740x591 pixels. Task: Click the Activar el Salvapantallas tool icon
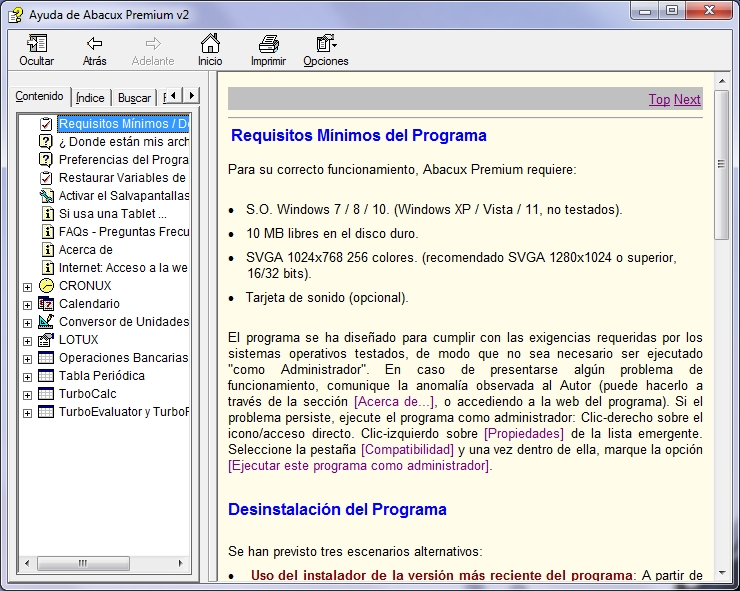click(x=46, y=196)
